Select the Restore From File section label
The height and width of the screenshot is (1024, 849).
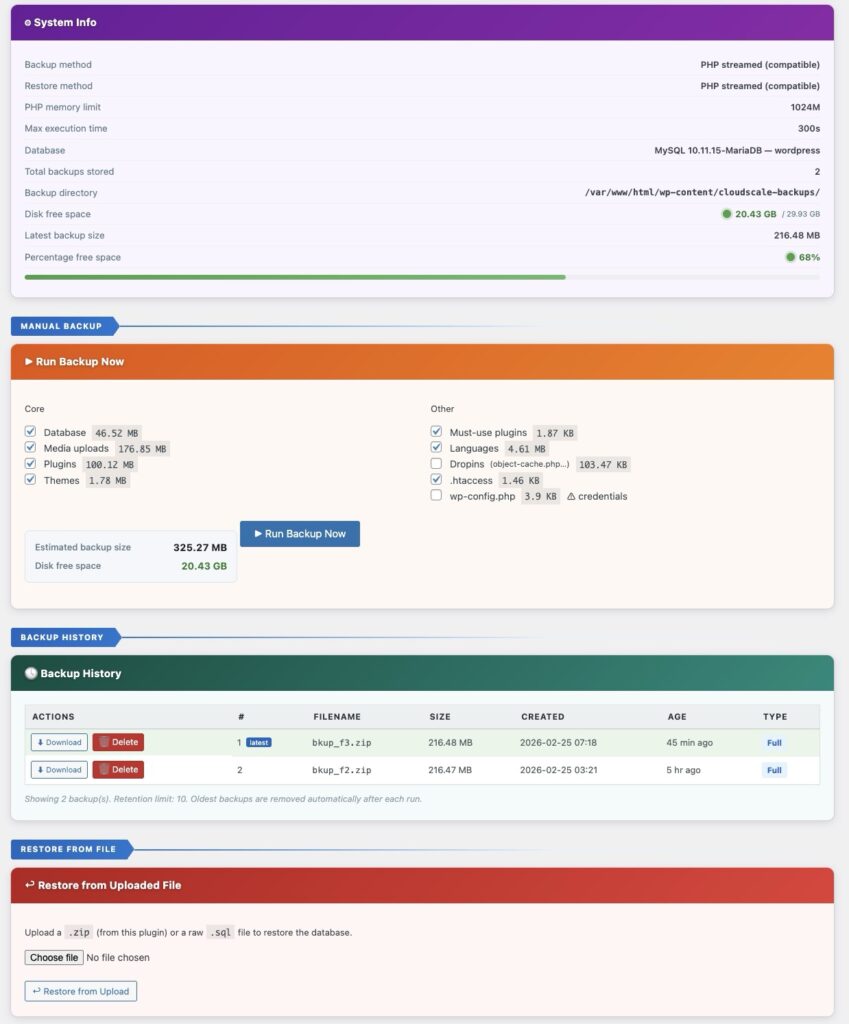tap(67, 848)
